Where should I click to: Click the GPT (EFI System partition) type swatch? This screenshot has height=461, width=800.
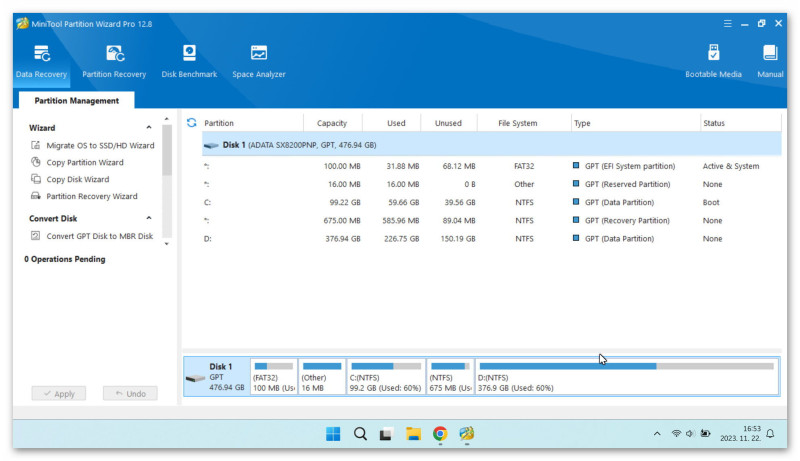pyautogui.click(x=576, y=165)
